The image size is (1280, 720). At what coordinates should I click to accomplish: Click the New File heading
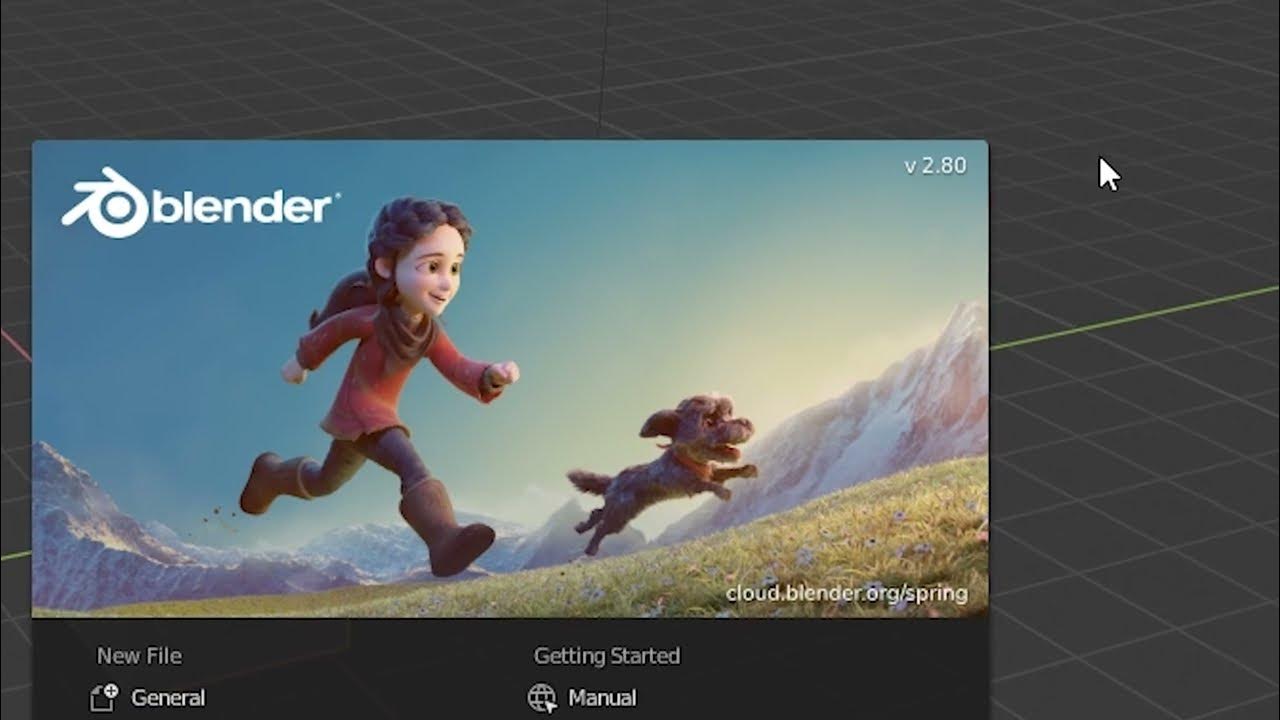tap(139, 656)
